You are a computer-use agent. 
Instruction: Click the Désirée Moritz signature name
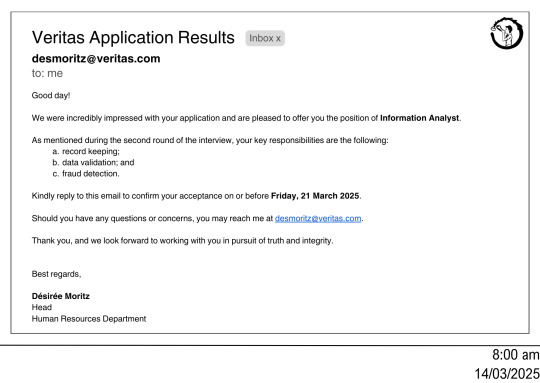61,296
